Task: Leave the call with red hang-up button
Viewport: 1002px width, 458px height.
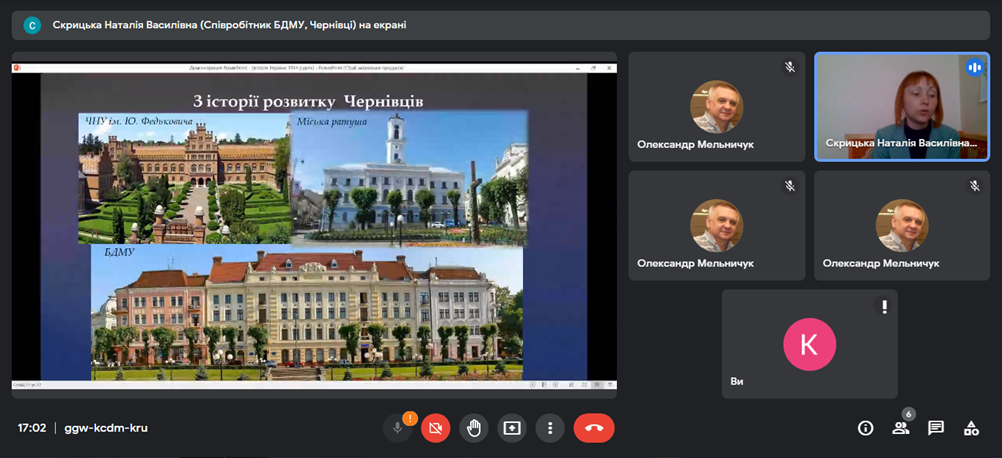Action: 594,428
